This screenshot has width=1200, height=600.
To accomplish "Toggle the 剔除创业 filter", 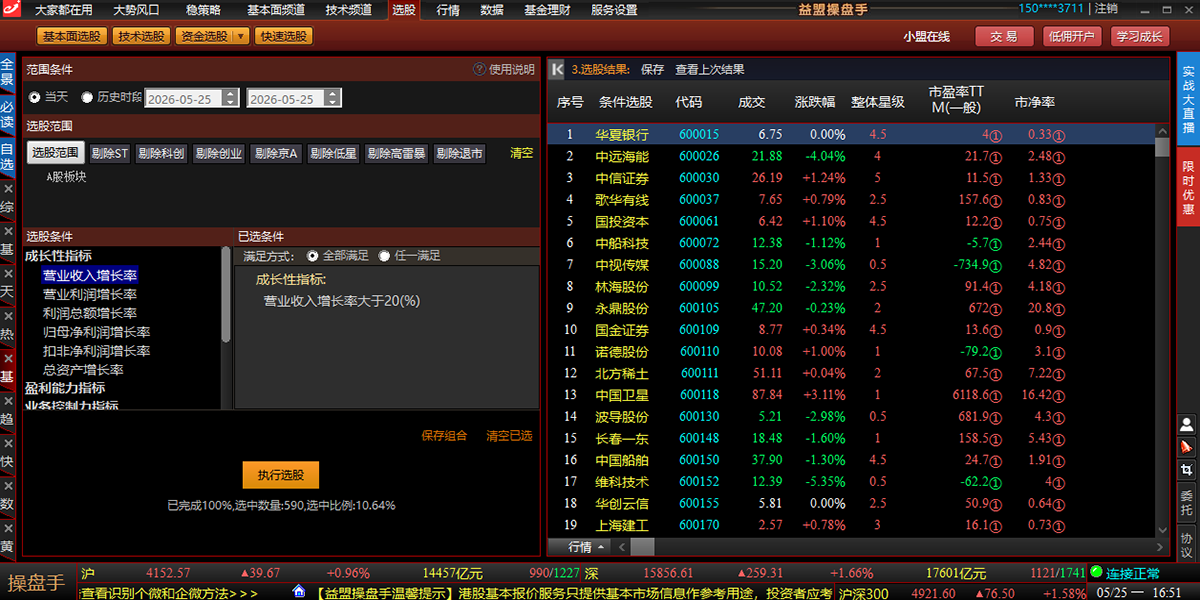I will [x=218, y=153].
